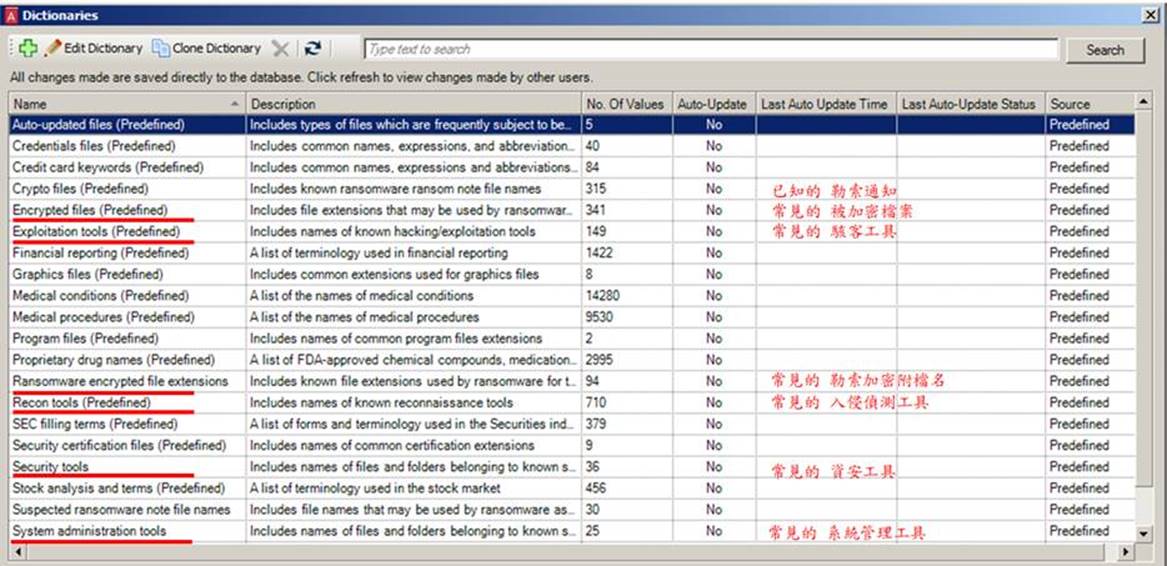This screenshot has width=1167, height=566.
Task: Click the delete X icon in toolbar
Action: pyautogui.click(x=281, y=48)
